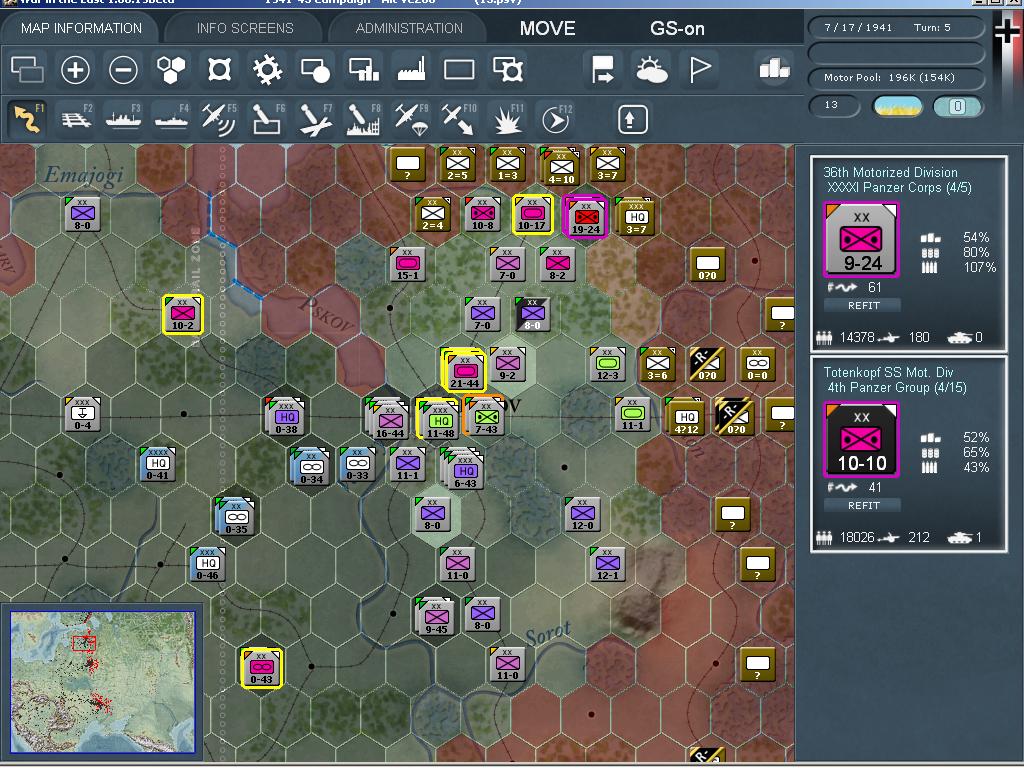Viewport: 1024px width, 768px height.
Task: Select the 21-44 unit stack
Action: (x=464, y=371)
